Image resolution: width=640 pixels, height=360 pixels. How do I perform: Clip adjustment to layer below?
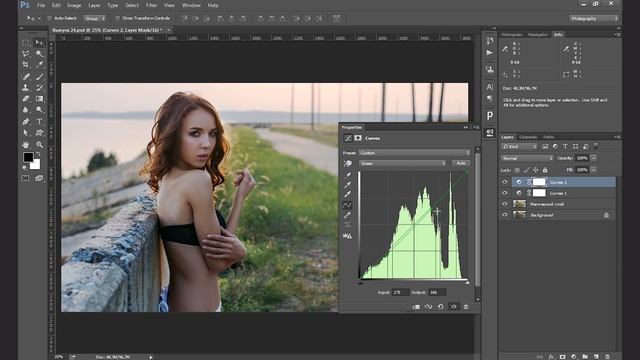[416, 307]
